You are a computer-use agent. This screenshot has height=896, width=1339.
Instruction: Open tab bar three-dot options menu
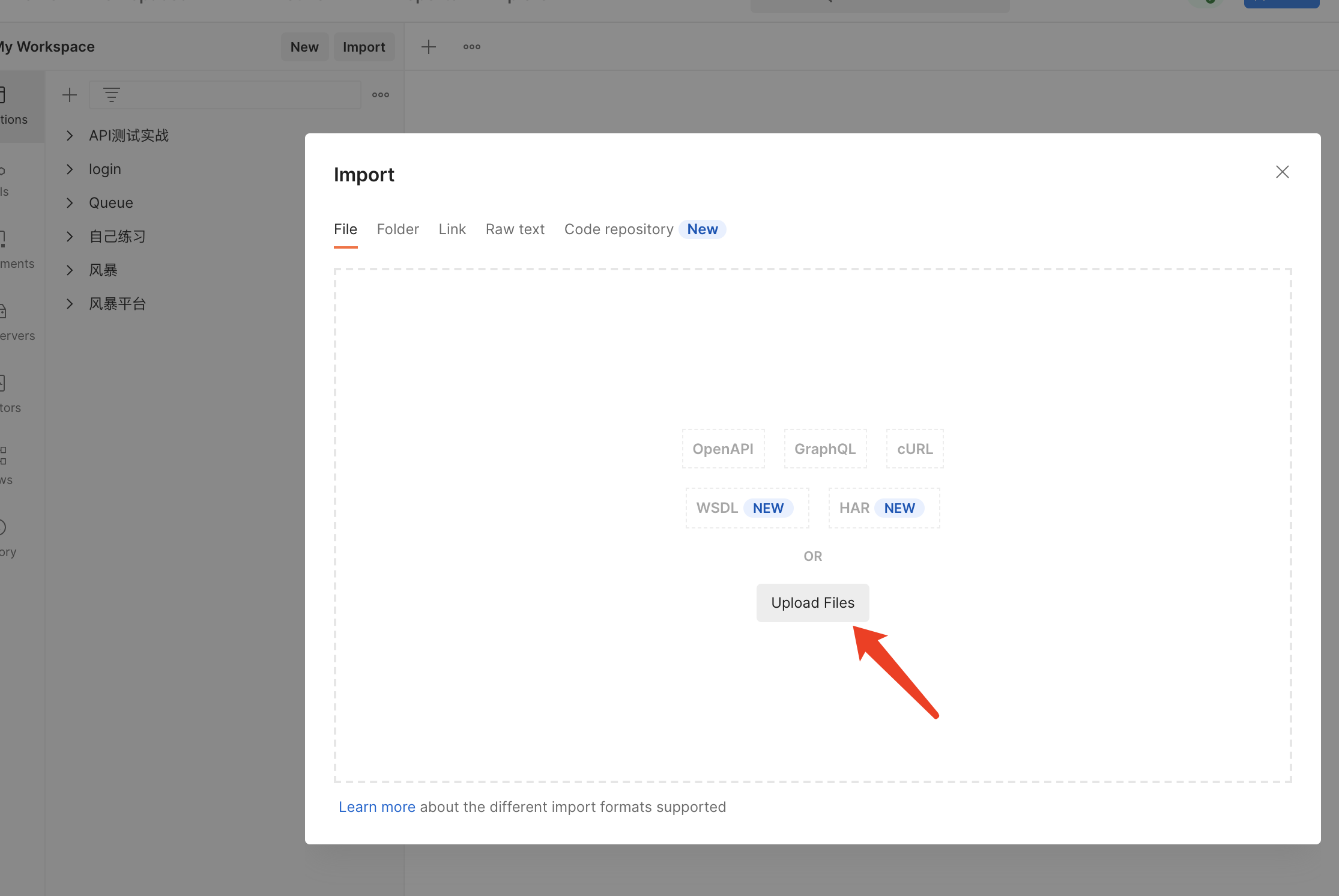(471, 47)
